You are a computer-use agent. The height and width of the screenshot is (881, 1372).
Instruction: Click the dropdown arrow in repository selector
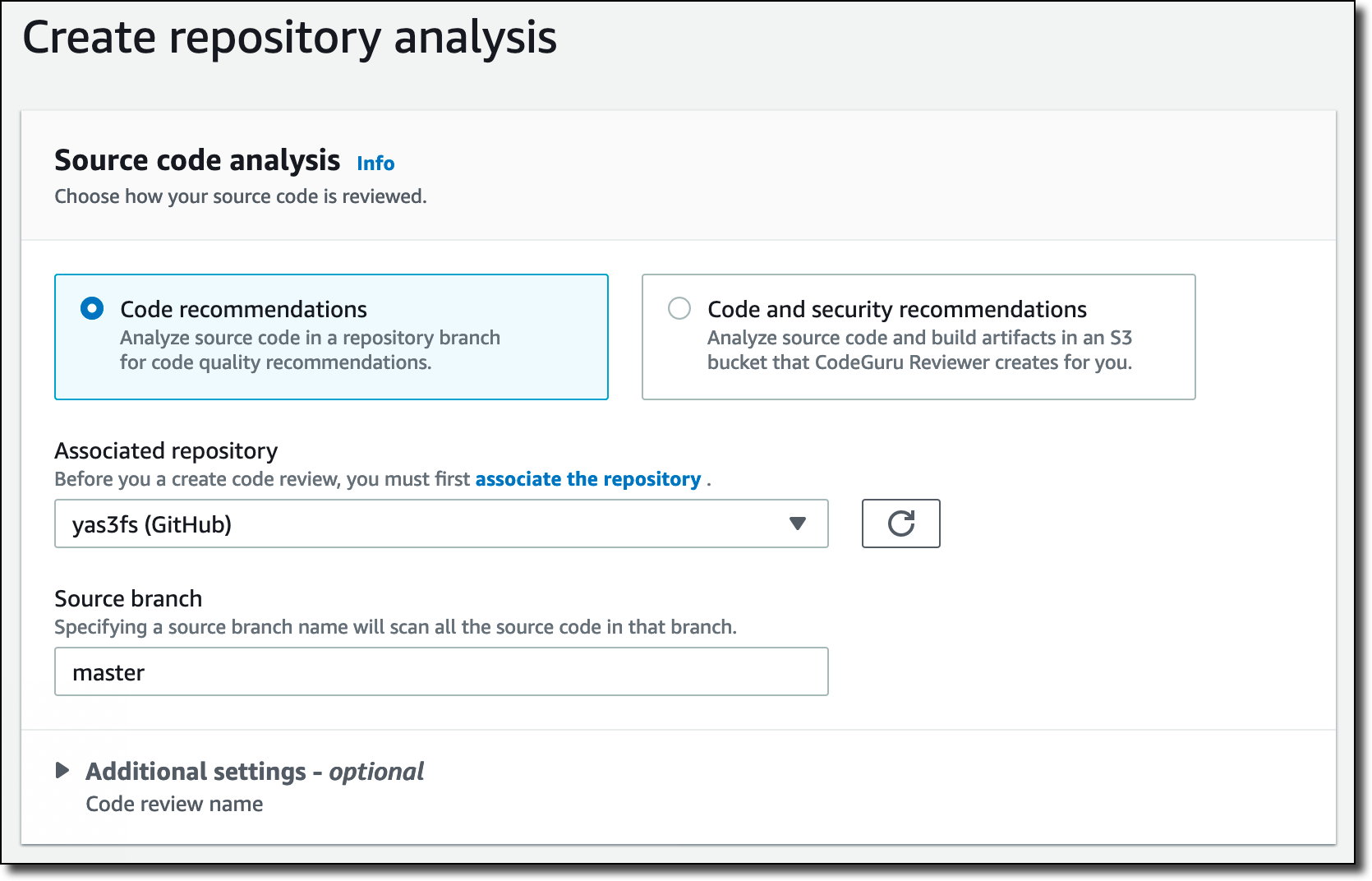(x=797, y=524)
